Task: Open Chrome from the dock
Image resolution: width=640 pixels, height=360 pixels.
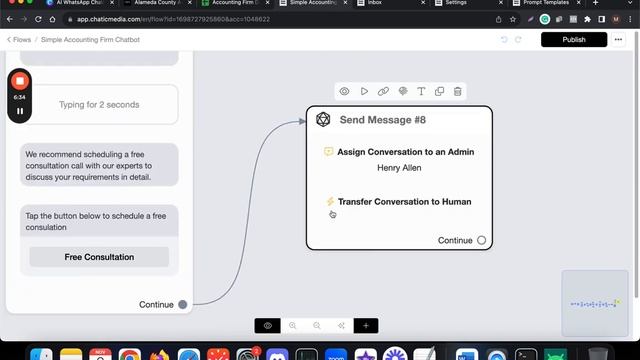Action: click(x=129, y=355)
